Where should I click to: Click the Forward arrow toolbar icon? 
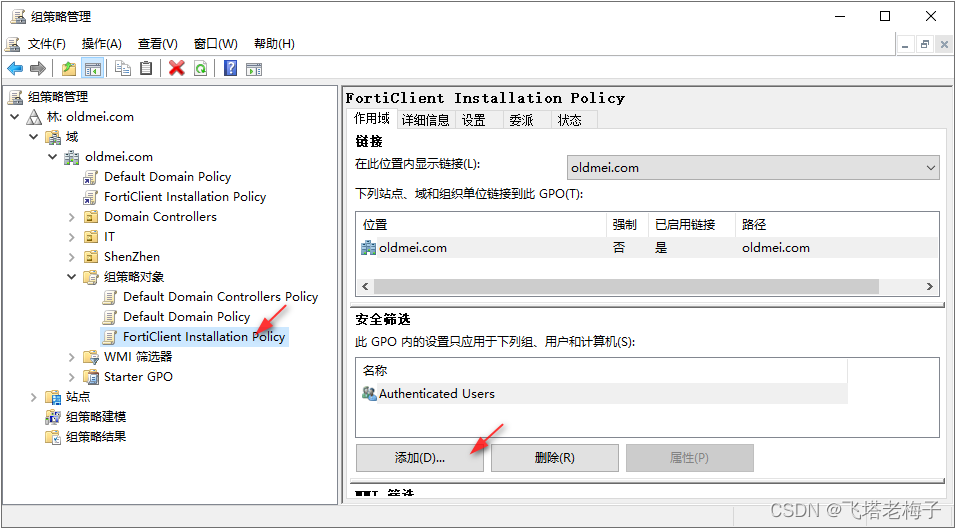tap(38, 69)
